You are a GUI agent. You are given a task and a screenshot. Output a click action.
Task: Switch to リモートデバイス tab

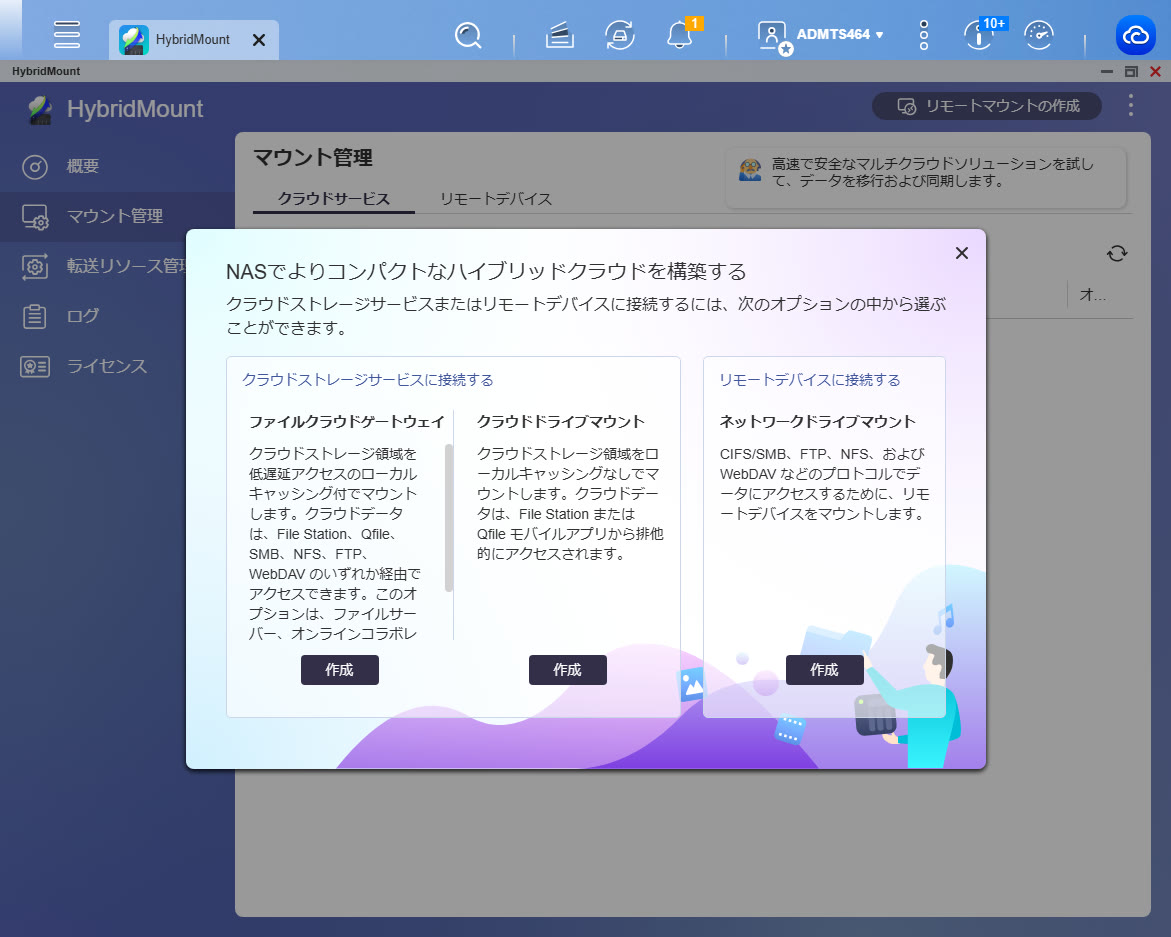click(496, 199)
